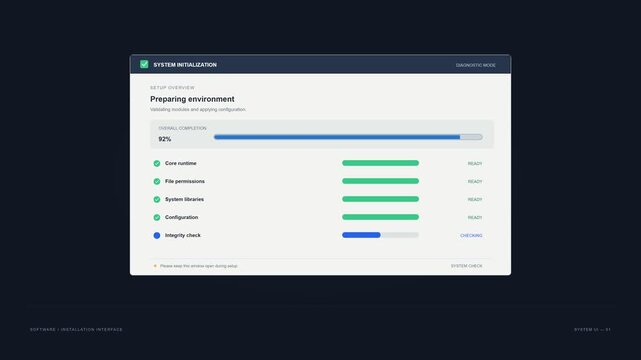Click the READY status for Configuration
The height and width of the screenshot is (360, 641).
pyautogui.click(x=475, y=218)
